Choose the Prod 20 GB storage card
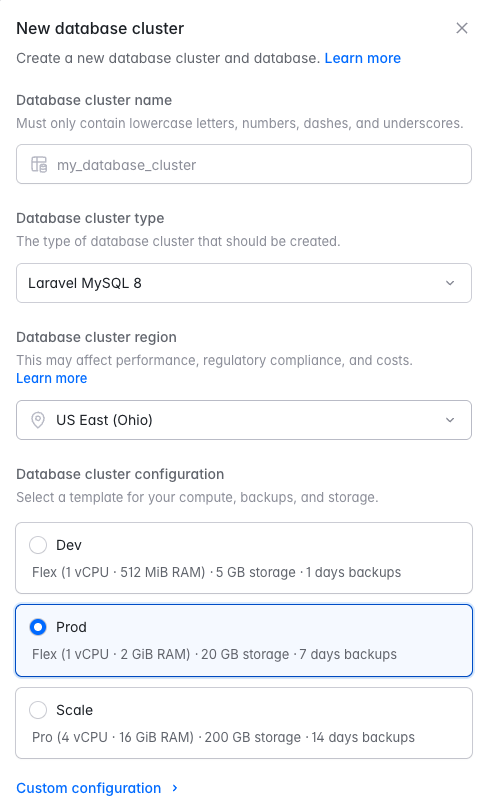486x810 pixels. [x=244, y=641]
